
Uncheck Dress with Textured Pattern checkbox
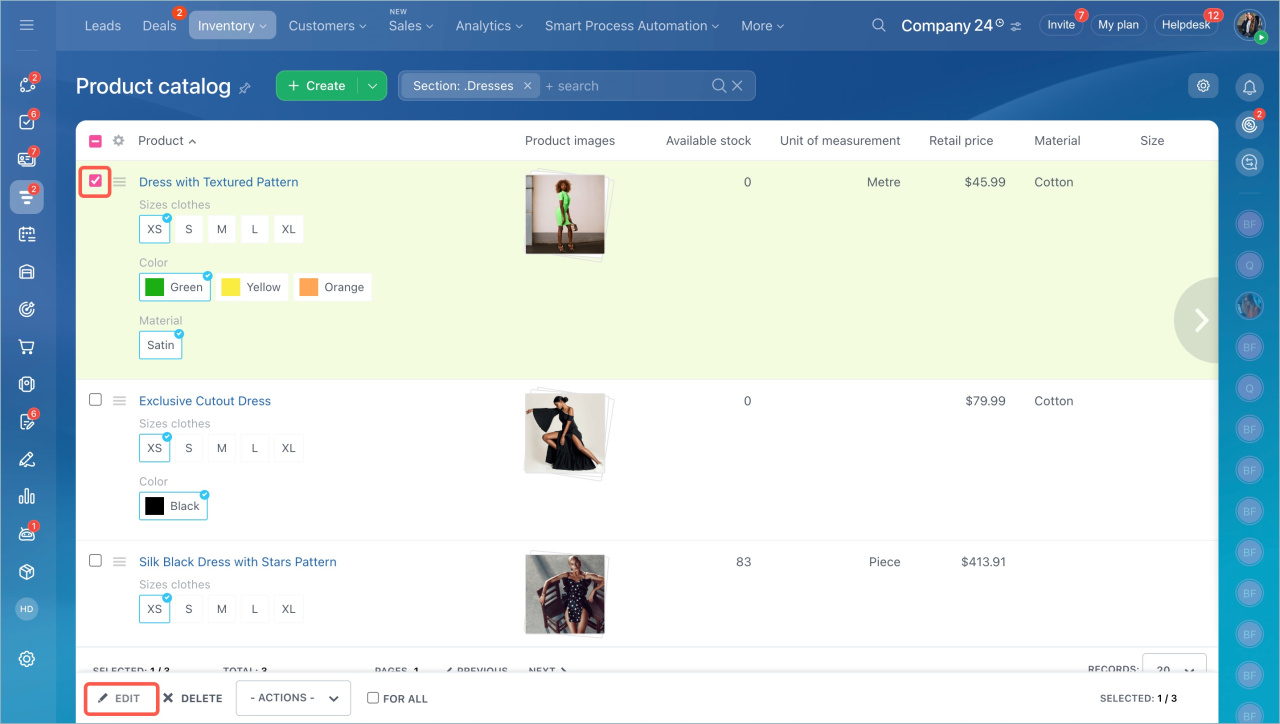(95, 181)
